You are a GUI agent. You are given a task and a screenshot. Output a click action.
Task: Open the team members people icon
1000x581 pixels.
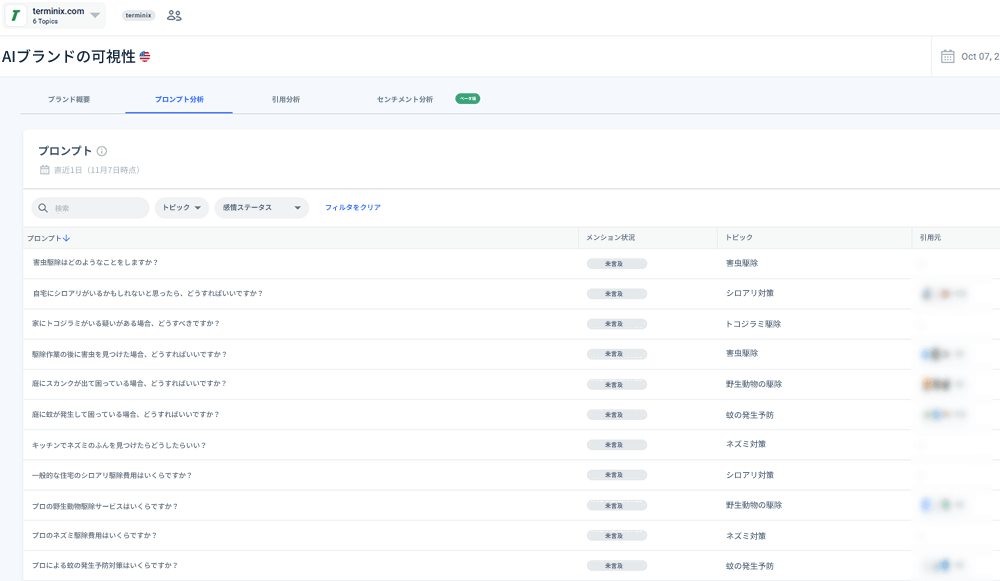(x=174, y=15)
